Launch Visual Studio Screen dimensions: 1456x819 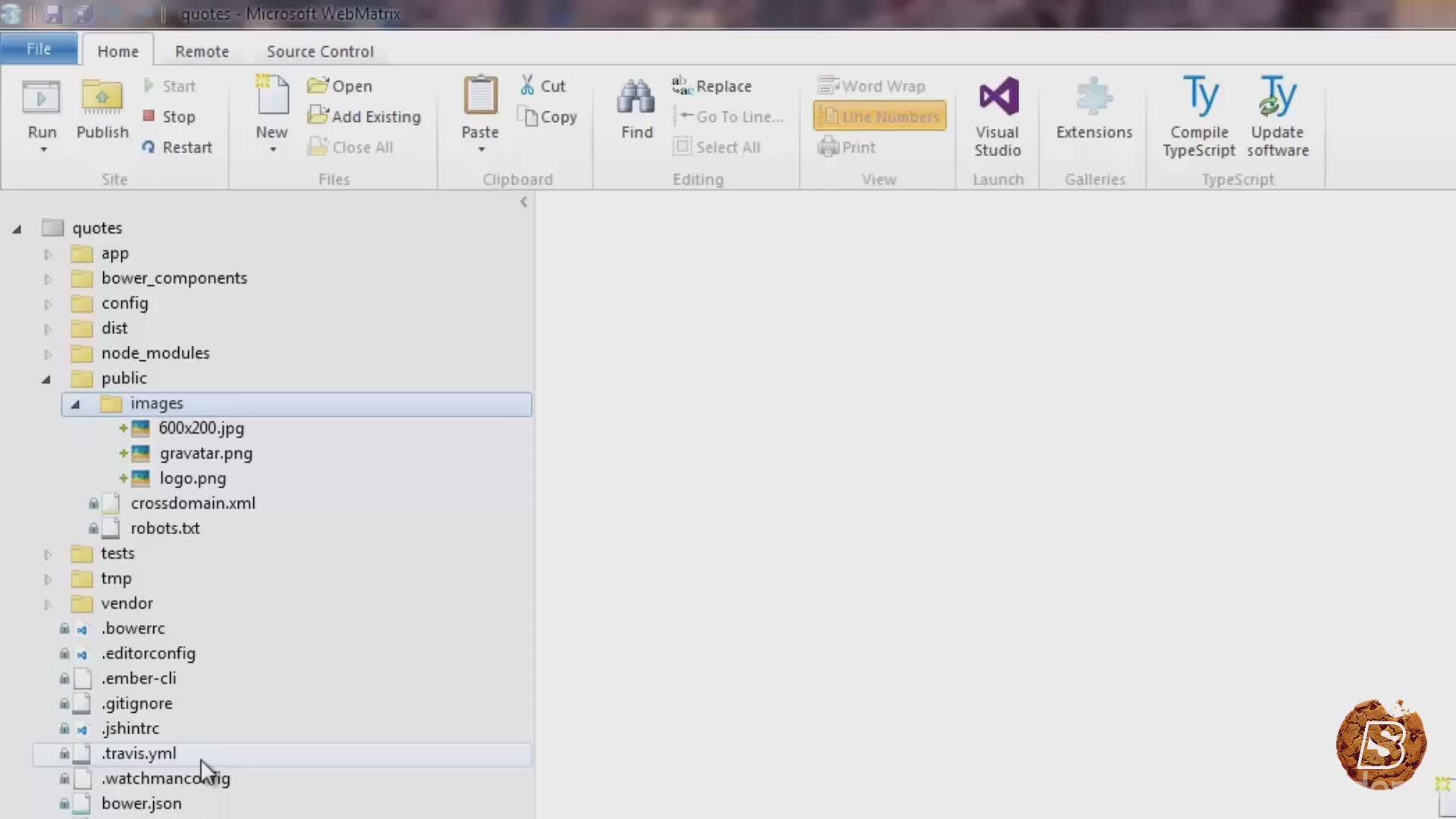click(x=997, y=117)
